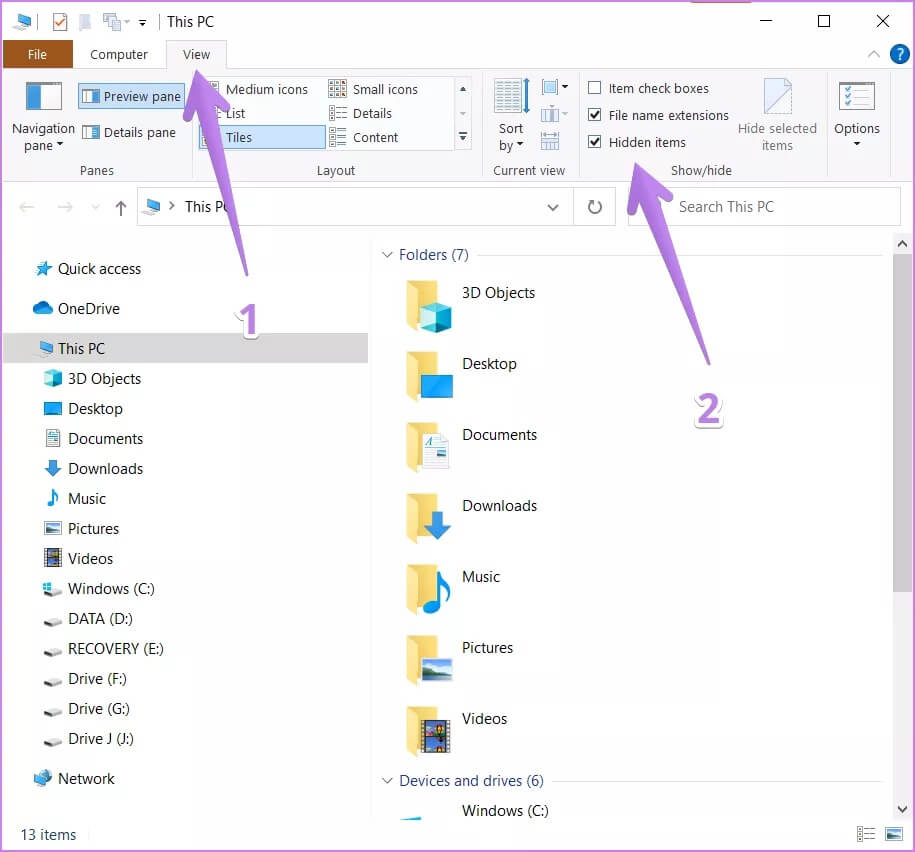Collapse the ribbon with the chevron
The height and width of the screenshot is (852, 915).
click(x=873, y=54)
